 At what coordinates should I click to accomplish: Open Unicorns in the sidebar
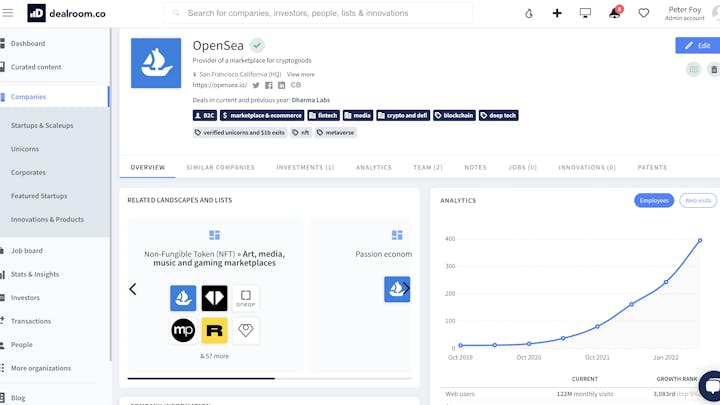point(25,149)
